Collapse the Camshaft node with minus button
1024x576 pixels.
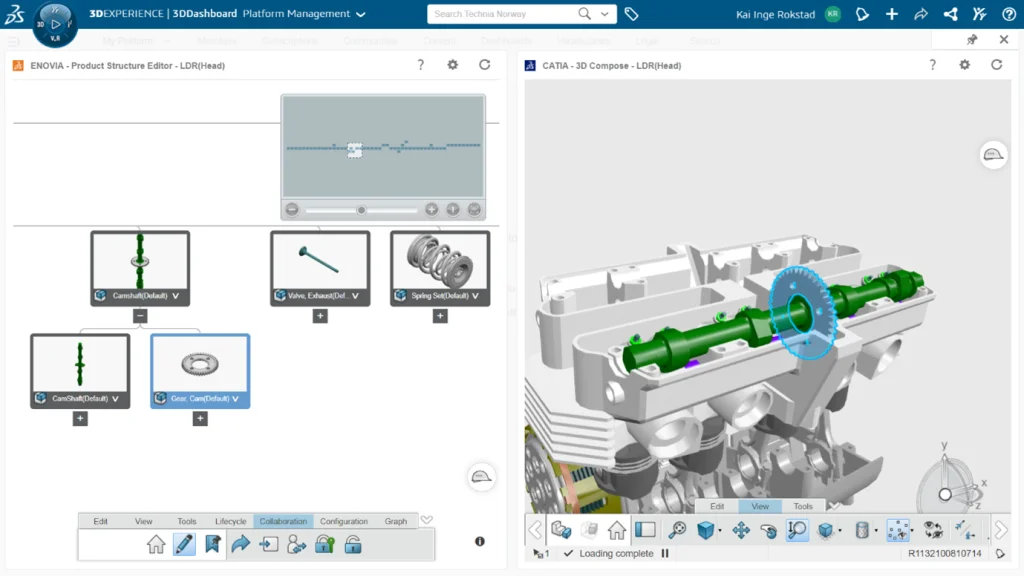coord(140,314)
